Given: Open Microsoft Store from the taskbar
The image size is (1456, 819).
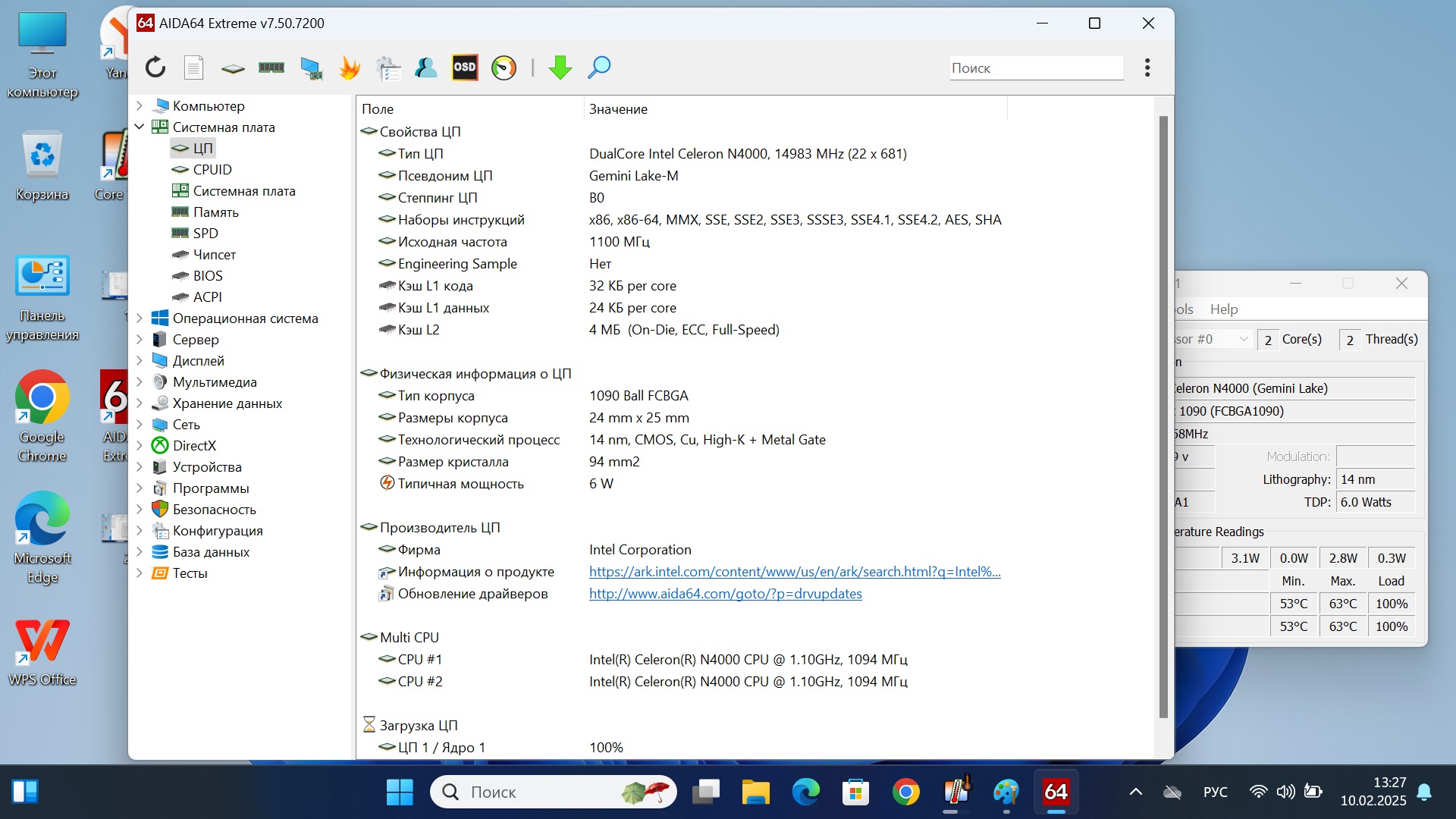Looking at the screenshot, I should point(855,792).
